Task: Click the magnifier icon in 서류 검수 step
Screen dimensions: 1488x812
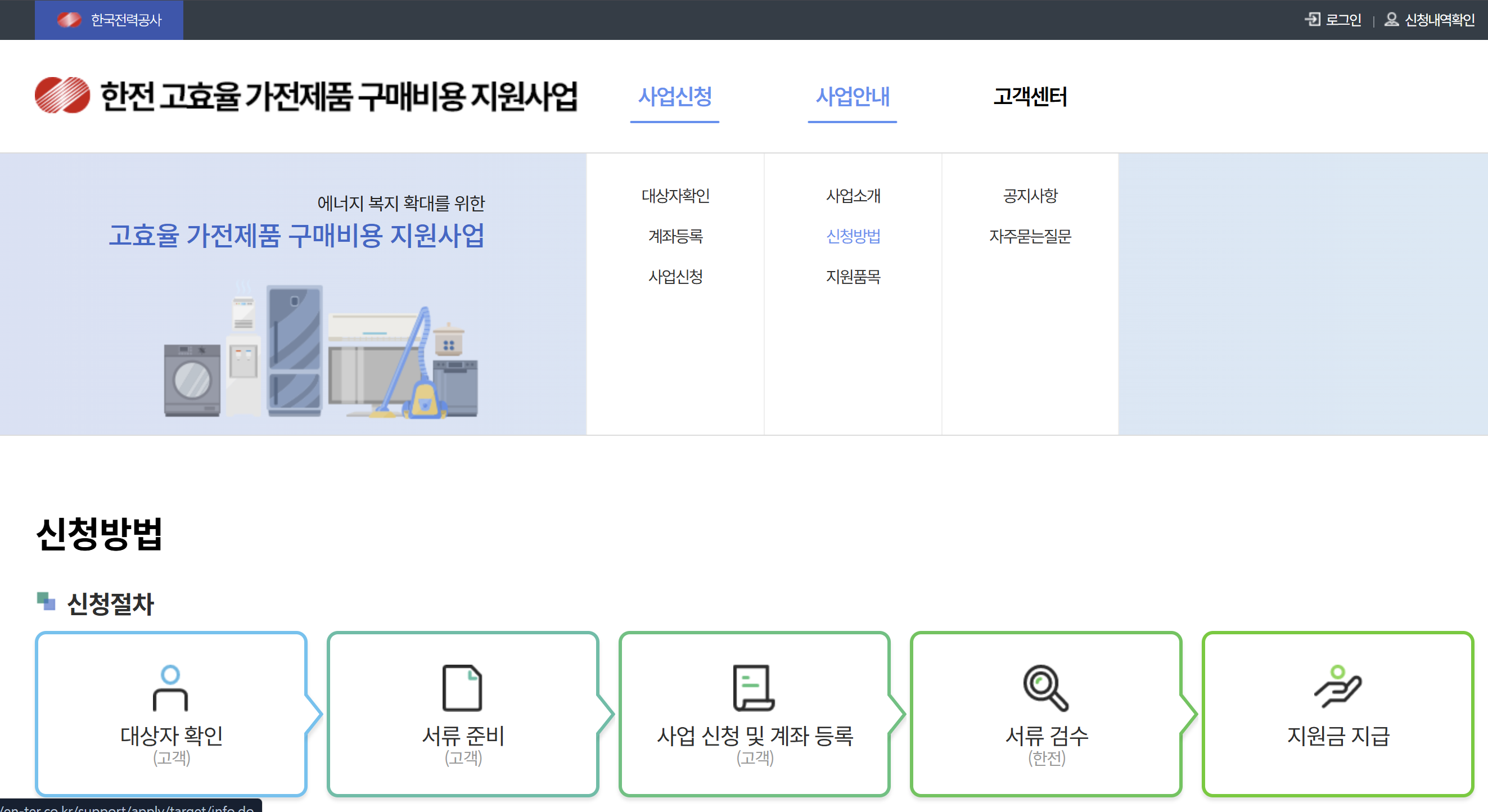Action: (1045, 687)
